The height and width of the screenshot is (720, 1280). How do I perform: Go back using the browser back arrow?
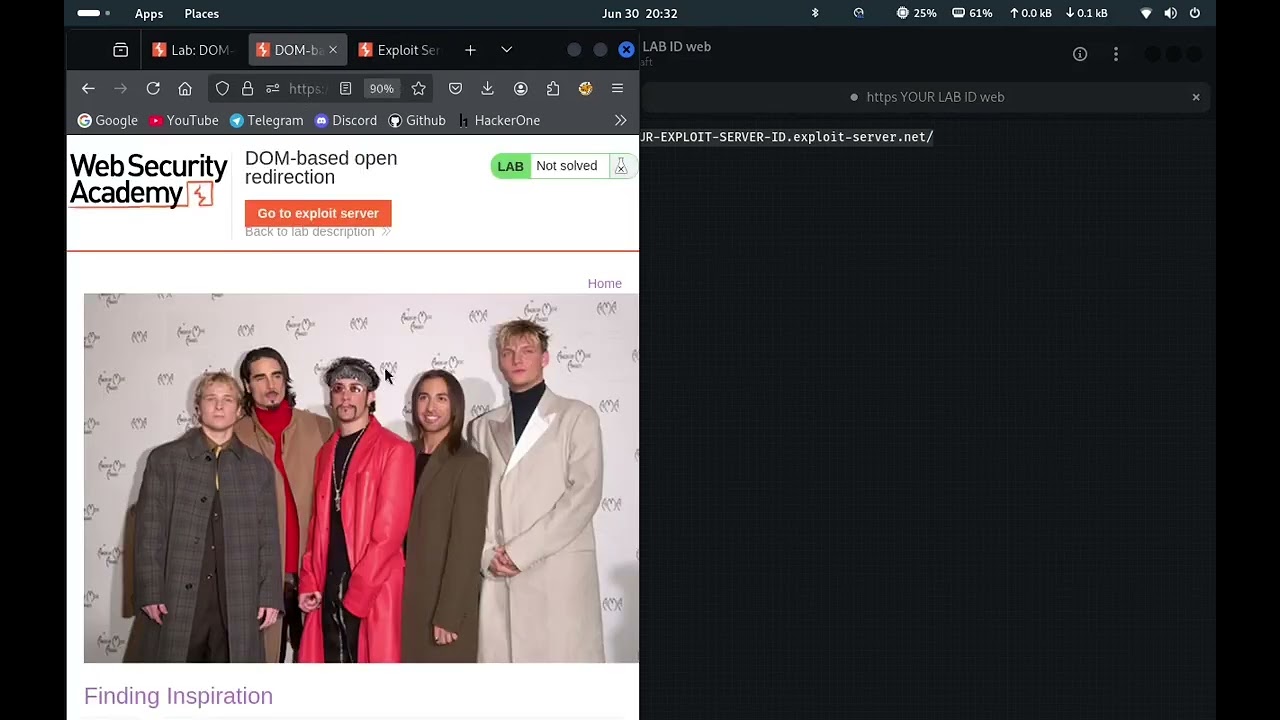[x=88, y=89]
